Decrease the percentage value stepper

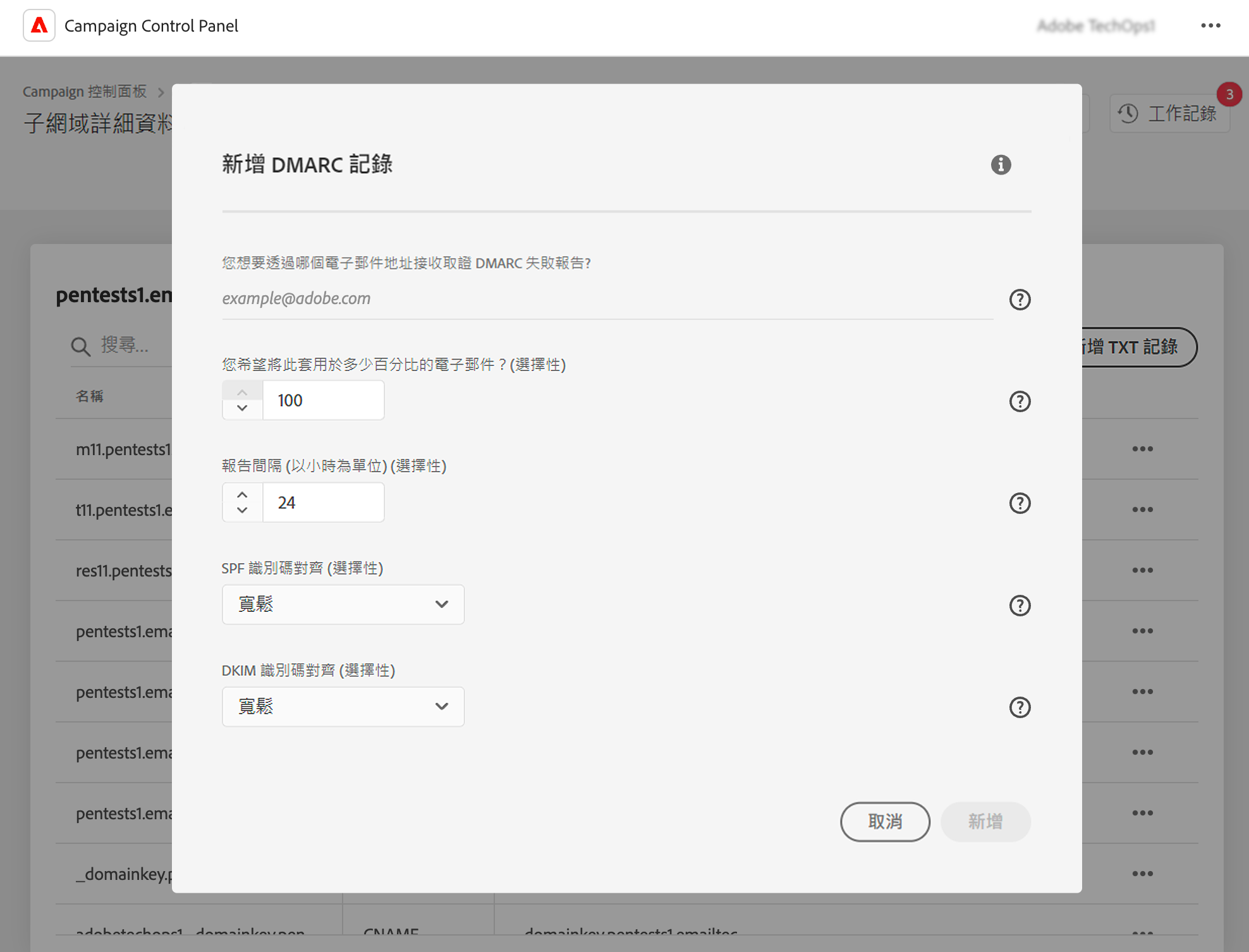tap(242, 408)
